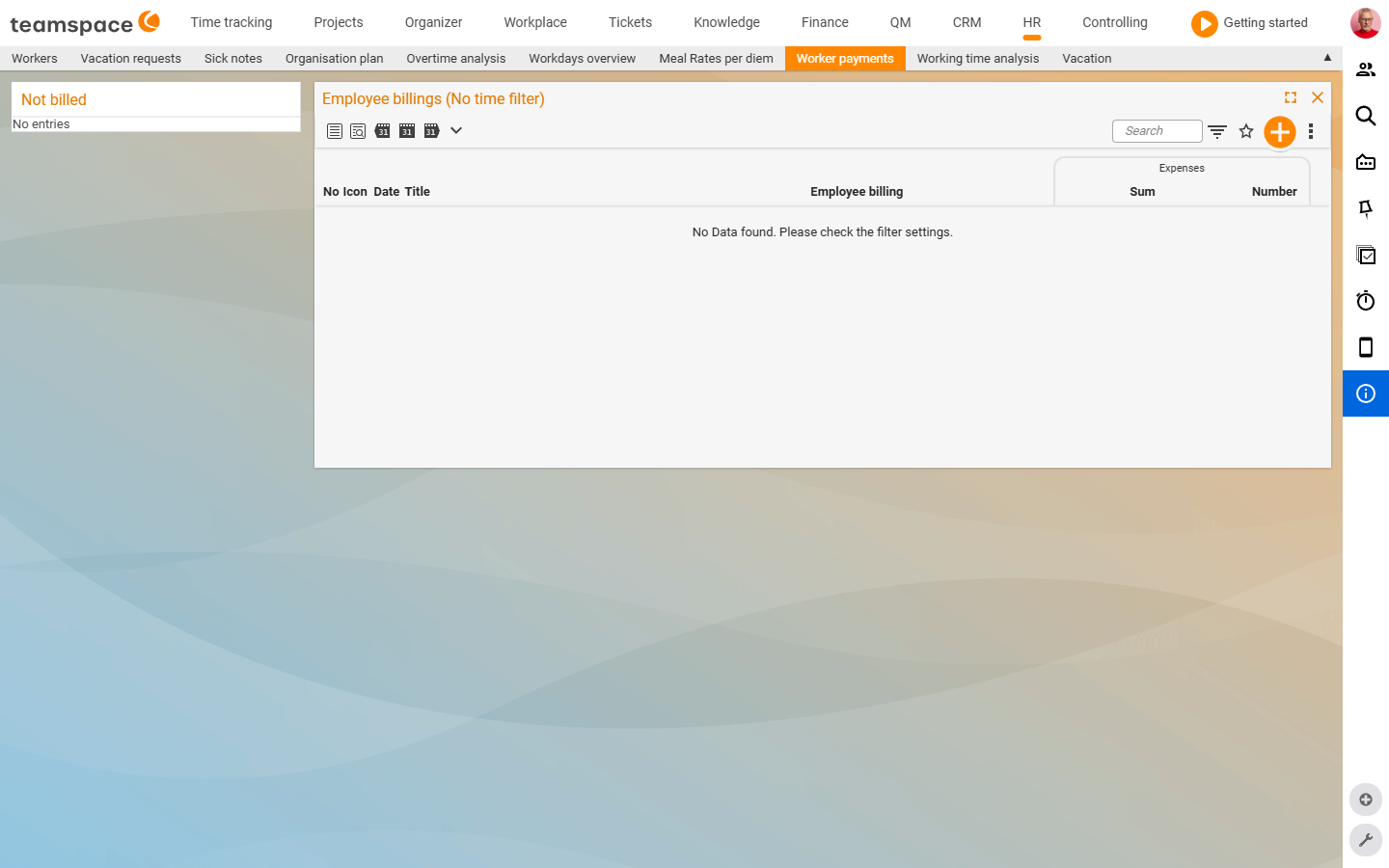The width and height of the screenshot is (1389, 868).
Task: Switch to the Vacation tab
Action: tap(1087, 58)
